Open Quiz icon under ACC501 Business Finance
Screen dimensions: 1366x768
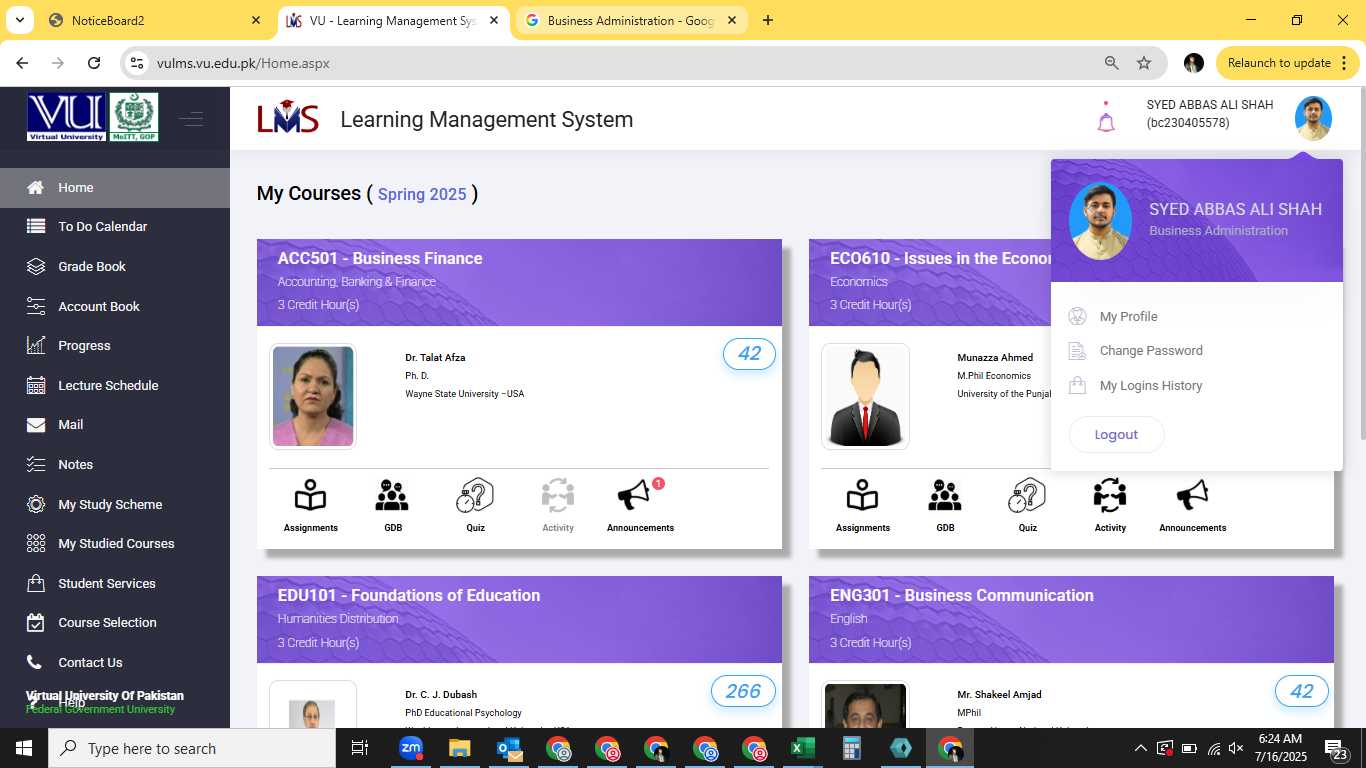tap(475, 505)
